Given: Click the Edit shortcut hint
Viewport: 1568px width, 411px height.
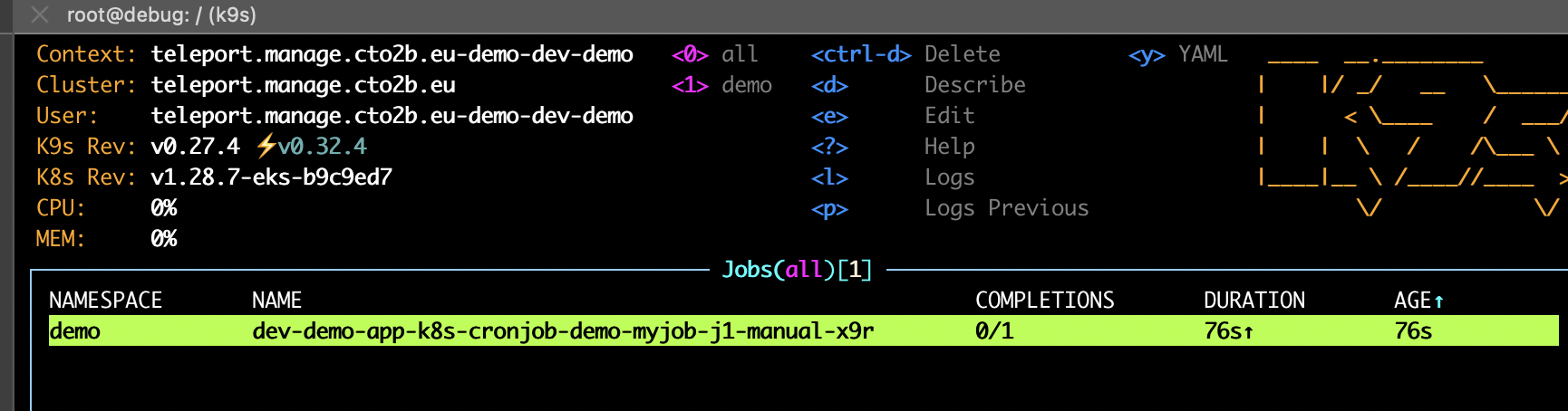Looking at the screenshot, I should 949,116.
